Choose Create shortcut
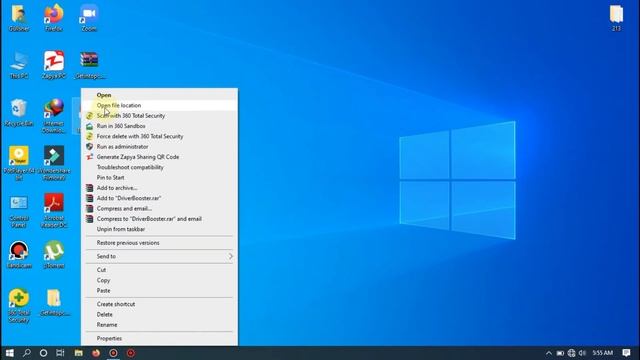 tap(159, 304)
